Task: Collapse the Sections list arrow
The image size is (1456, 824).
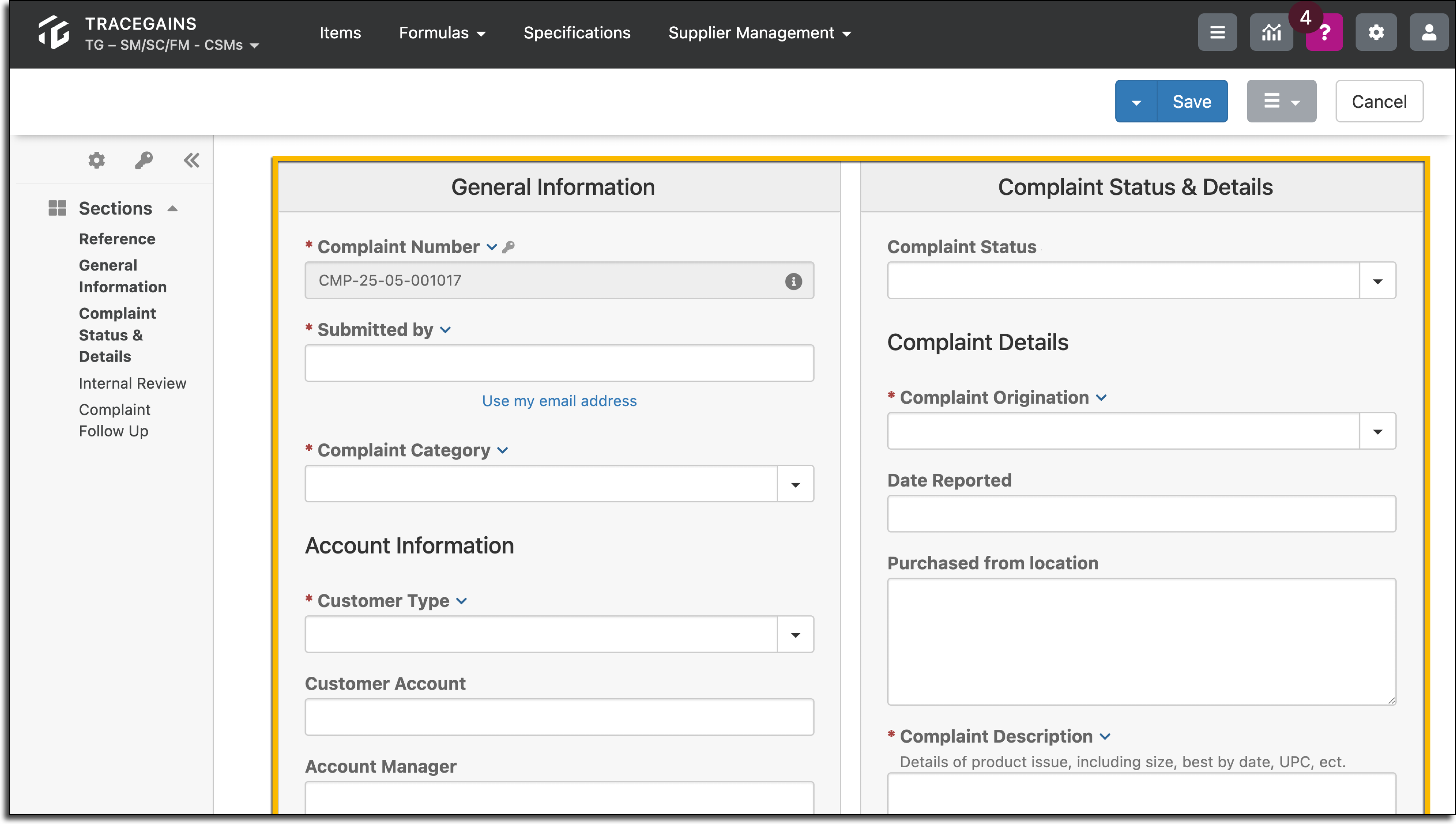Action: click(x=172, y=209)
